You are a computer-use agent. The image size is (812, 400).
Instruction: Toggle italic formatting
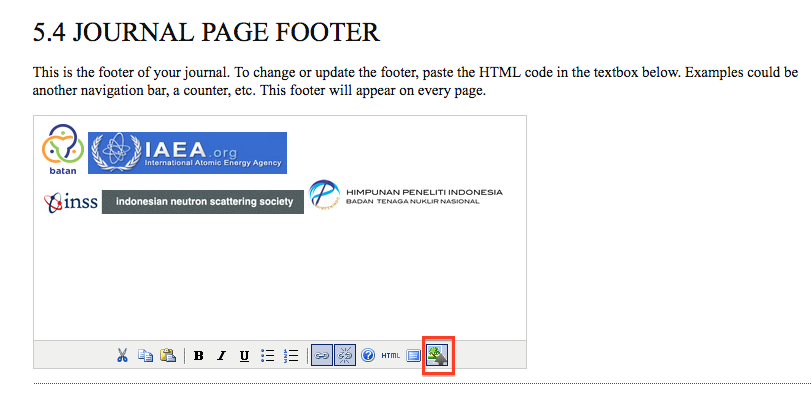click(x=221, y=355)
